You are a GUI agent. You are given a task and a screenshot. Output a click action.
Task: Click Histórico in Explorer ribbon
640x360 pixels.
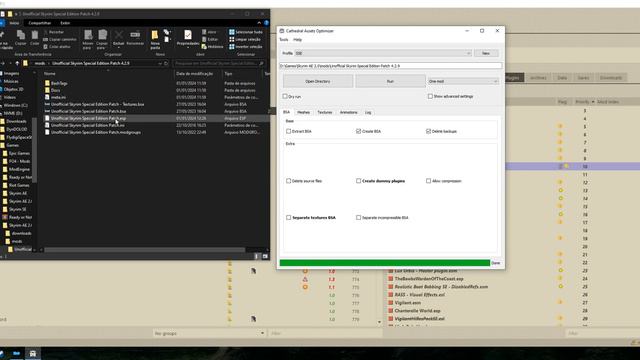pyautogui.click(x=212, y=47)
